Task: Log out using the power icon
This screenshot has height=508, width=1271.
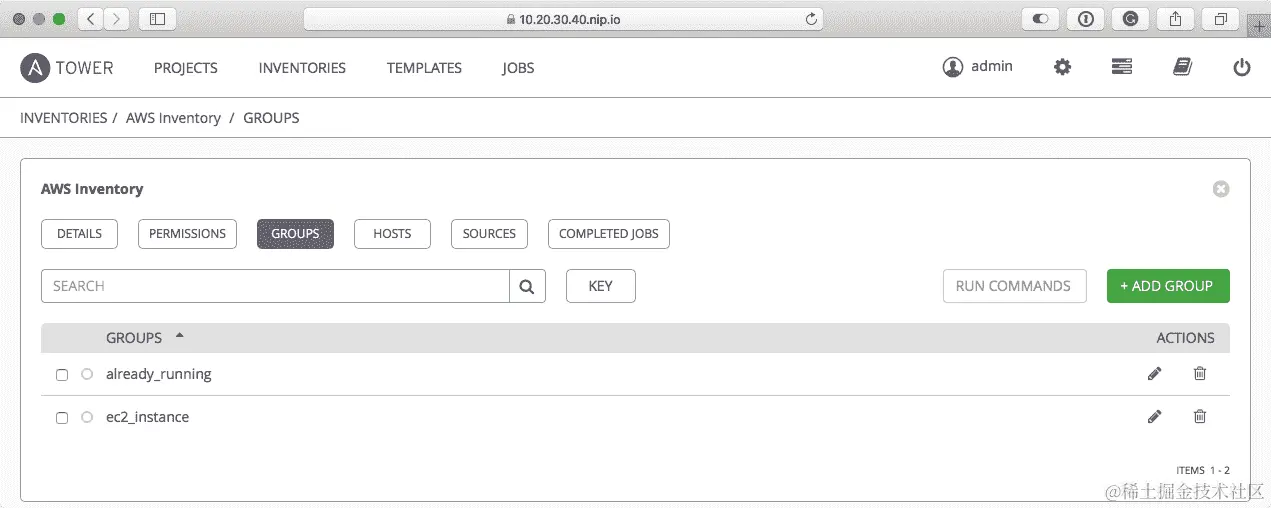Action: coord(1242,67)
